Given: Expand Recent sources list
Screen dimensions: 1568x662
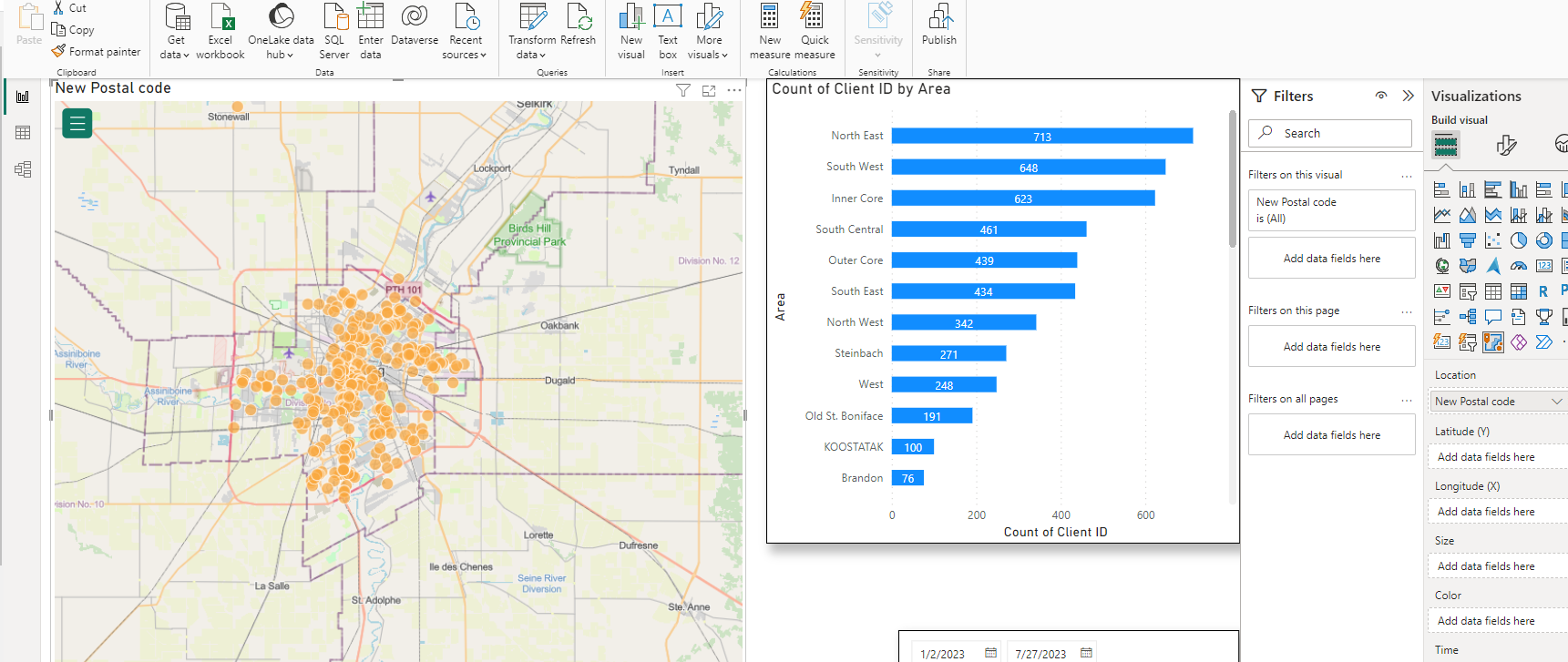Looking at the screenshot, I should click(465, 32).
